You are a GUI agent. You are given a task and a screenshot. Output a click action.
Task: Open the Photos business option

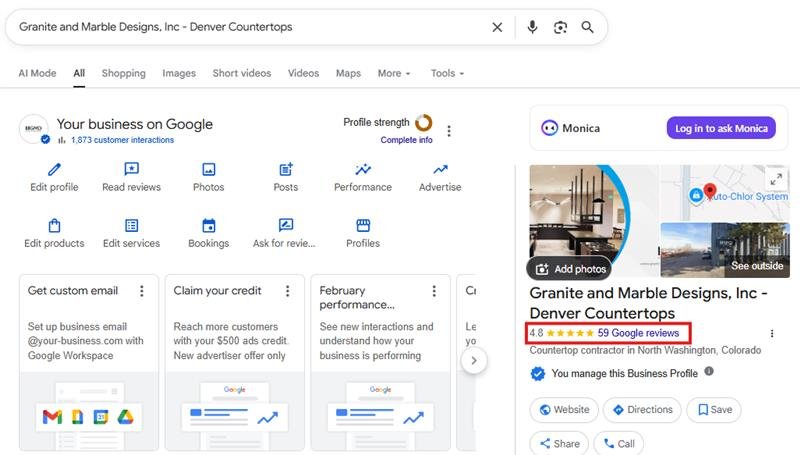click(x=208, y=170)
